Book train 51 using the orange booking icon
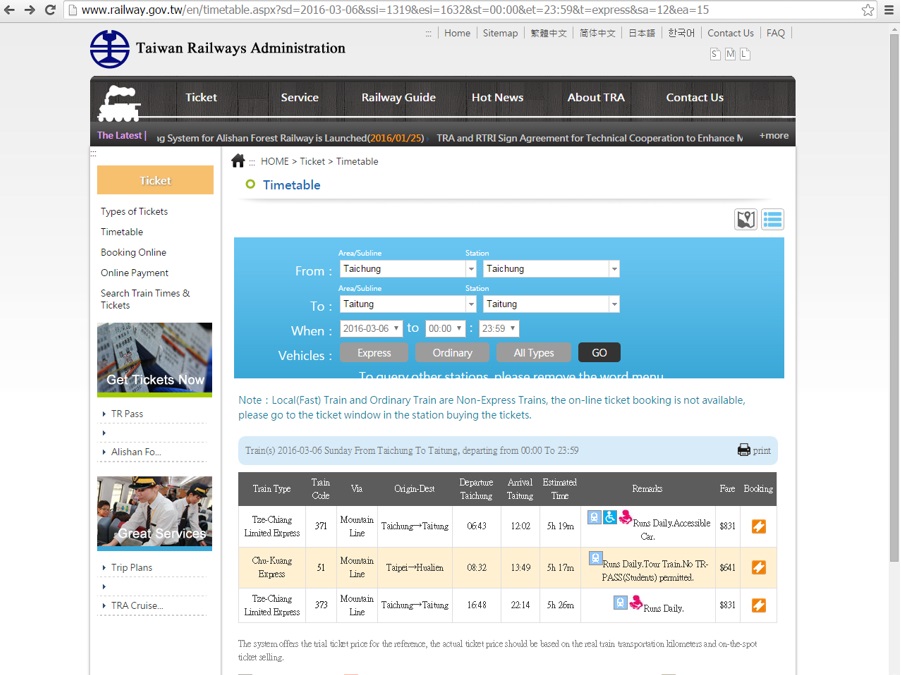901x675 pixels. [x=758, y=567]
